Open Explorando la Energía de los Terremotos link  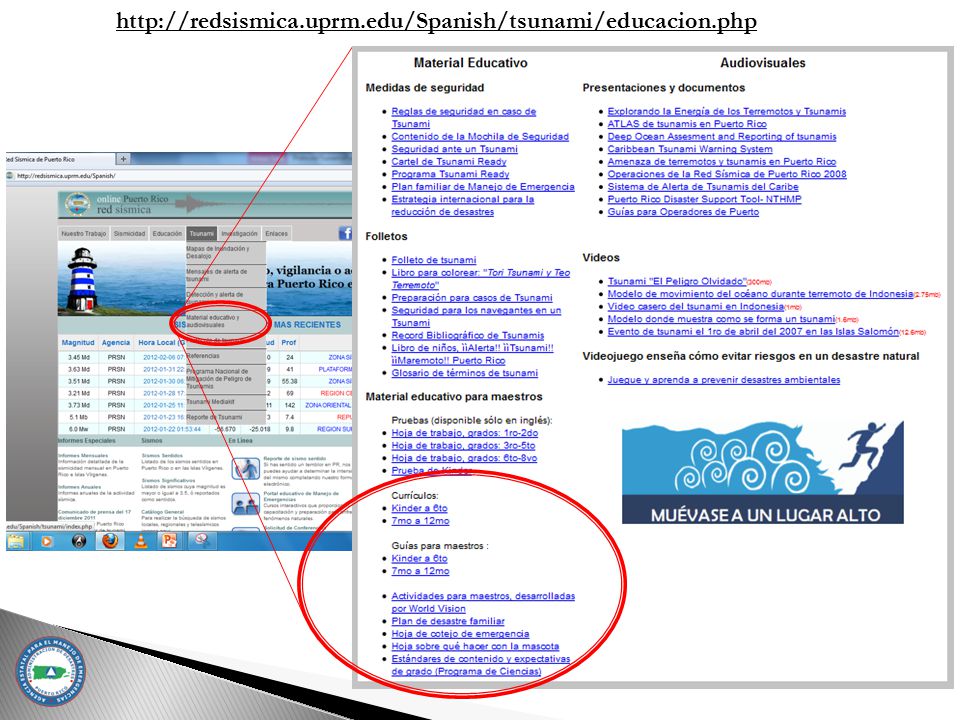pos(727,111)
